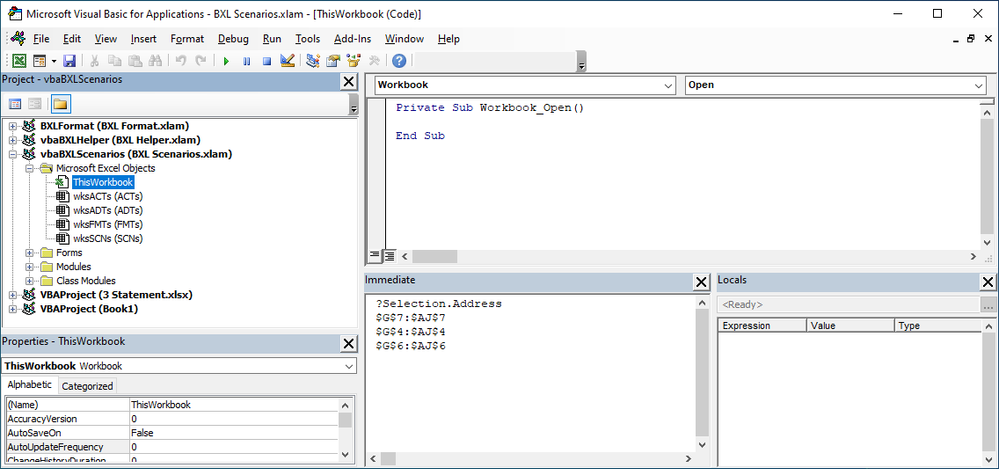
Task: Click the Reset stop square icon
Action: 267,61
